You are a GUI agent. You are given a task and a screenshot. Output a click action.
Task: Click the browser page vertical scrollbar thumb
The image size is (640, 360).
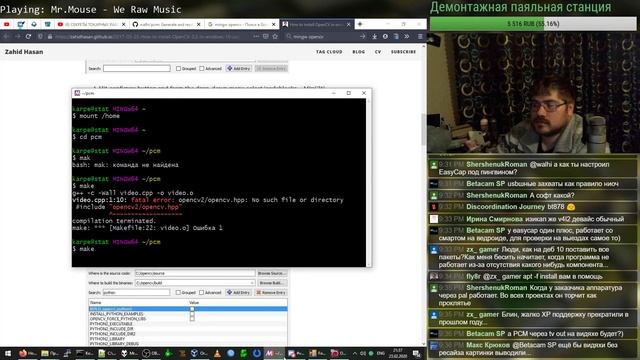click(x=423, y=129)
